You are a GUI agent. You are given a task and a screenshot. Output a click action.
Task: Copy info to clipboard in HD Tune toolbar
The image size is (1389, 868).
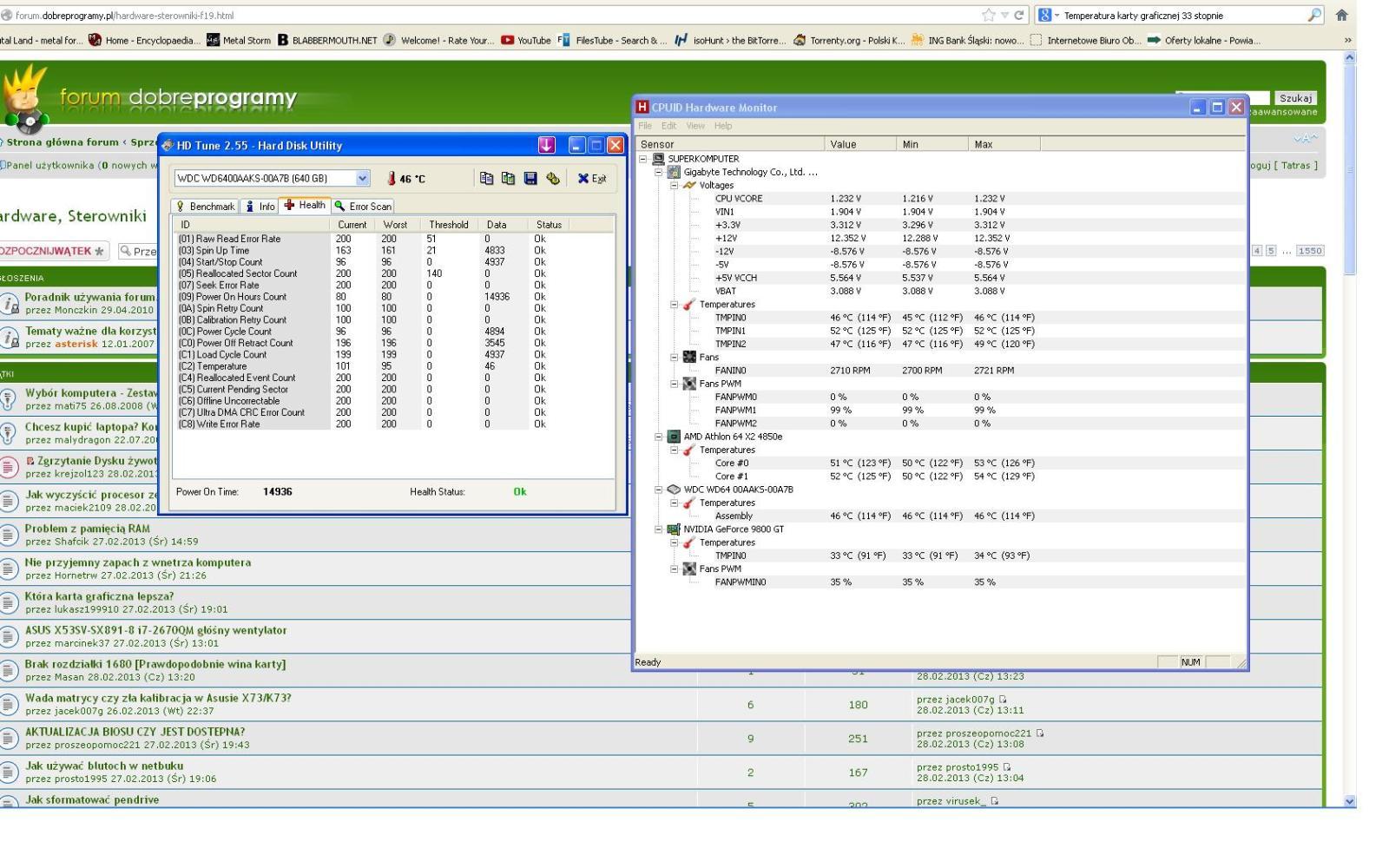pos(486,178)
